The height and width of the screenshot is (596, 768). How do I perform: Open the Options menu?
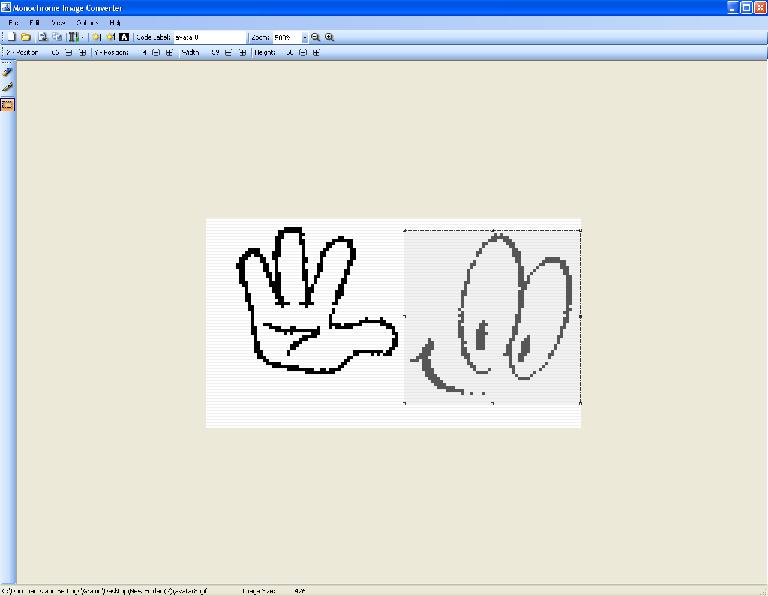click(x=87, y=23)
